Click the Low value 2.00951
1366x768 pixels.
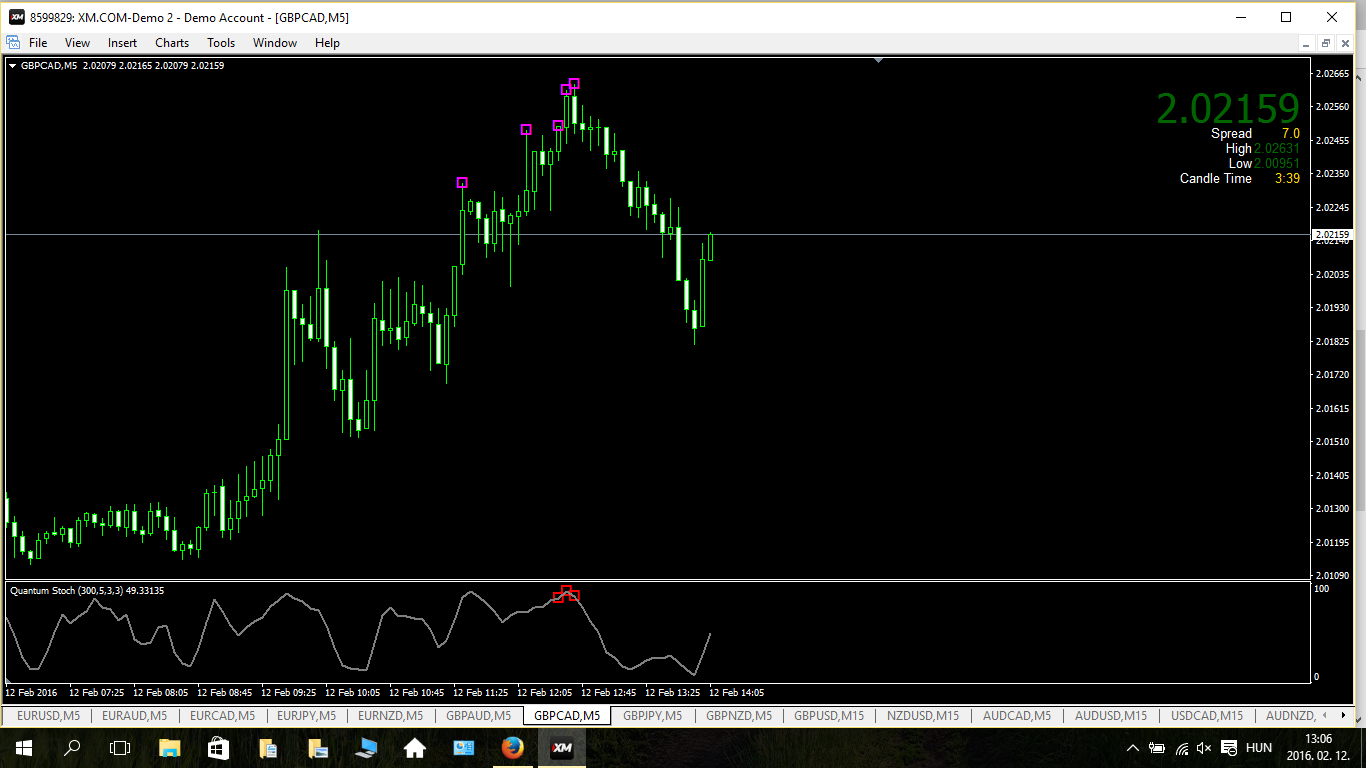pyautogui.click(x=1277, y=163)
